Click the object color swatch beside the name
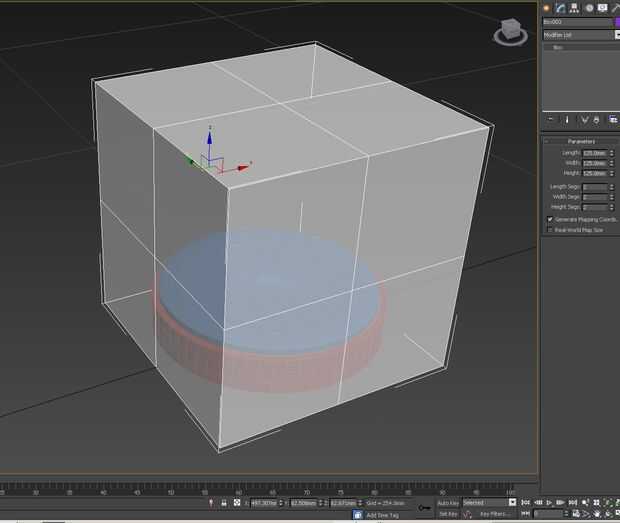 click(617, 22)
